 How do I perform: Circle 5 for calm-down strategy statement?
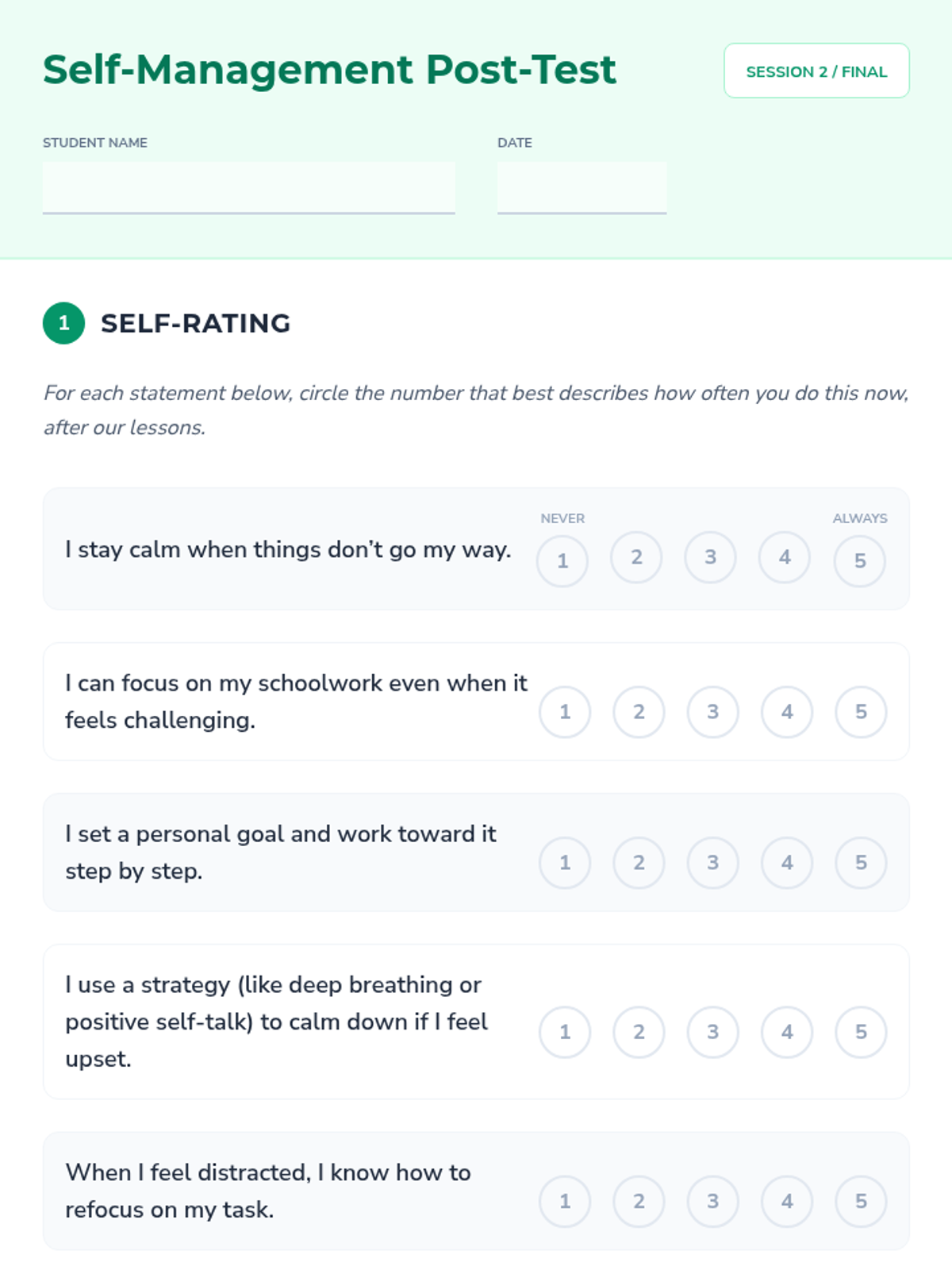[861, 1032]
